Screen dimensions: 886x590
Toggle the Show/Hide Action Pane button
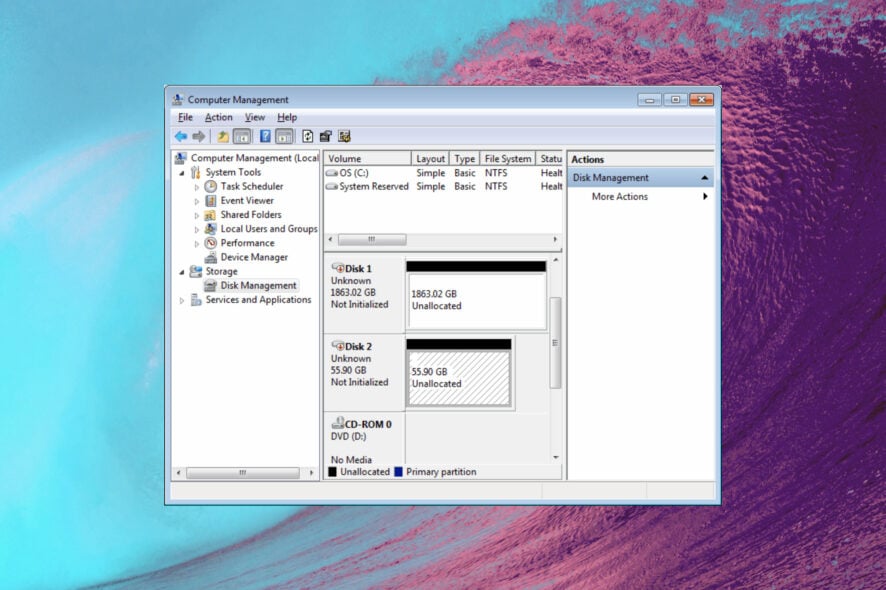pyautogui.click(x=286, y=135)
